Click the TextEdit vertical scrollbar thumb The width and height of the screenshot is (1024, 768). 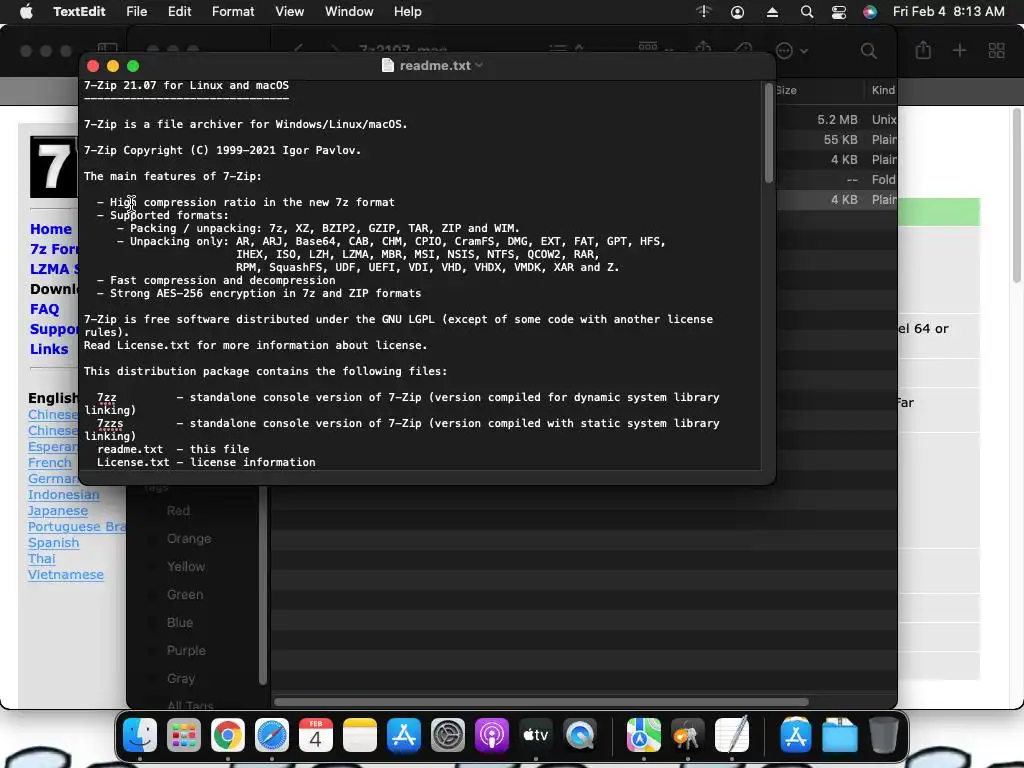[x=769, y=133]
